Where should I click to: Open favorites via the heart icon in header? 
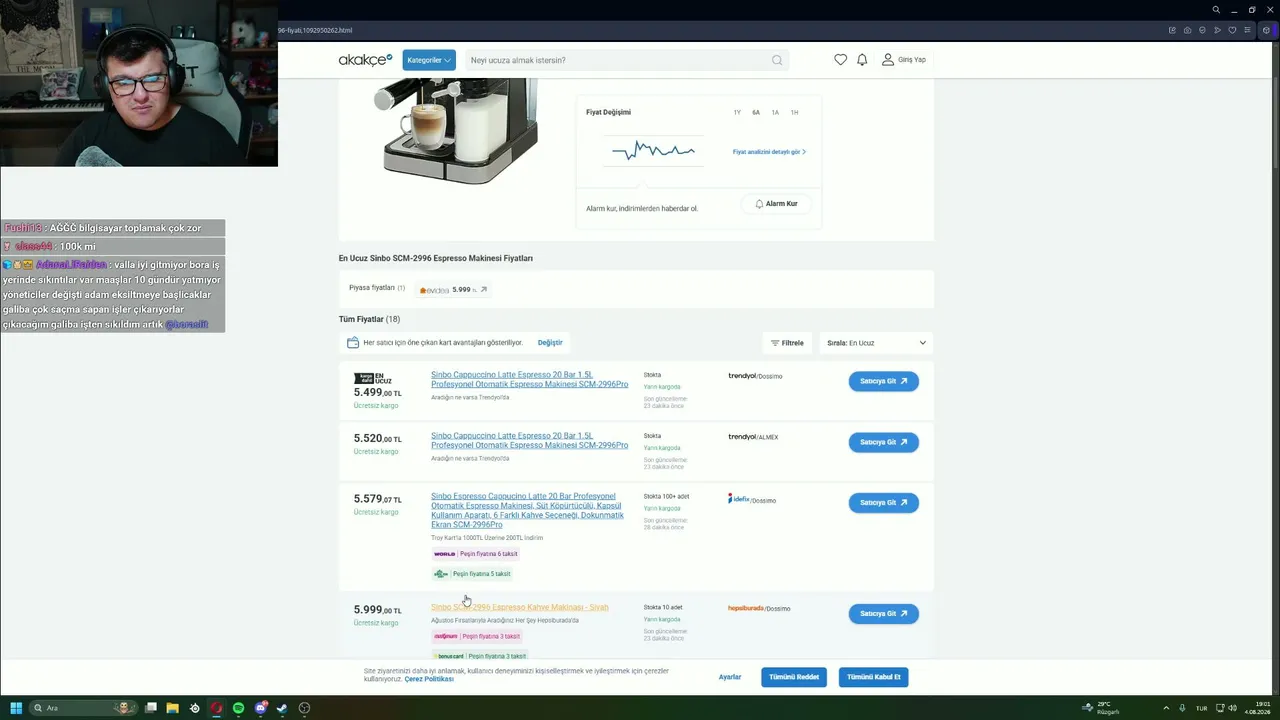click(840, 60)
